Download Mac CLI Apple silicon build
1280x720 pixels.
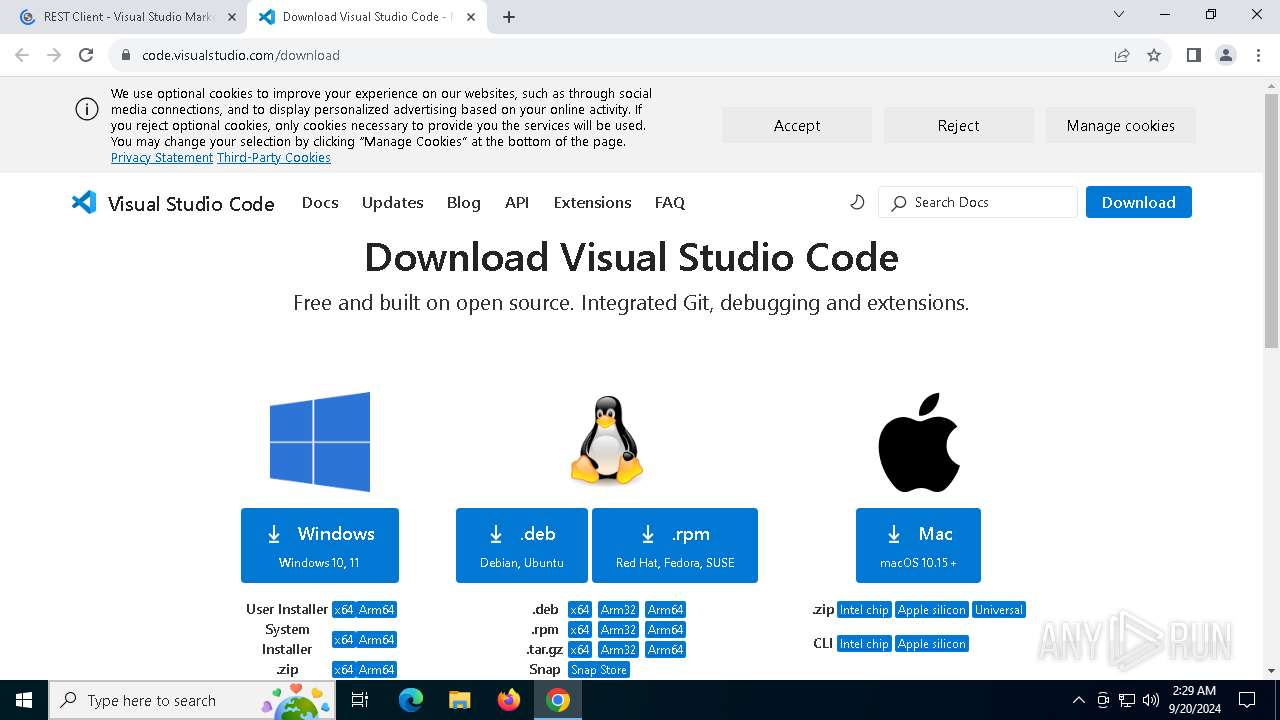(x=932, y=644)
